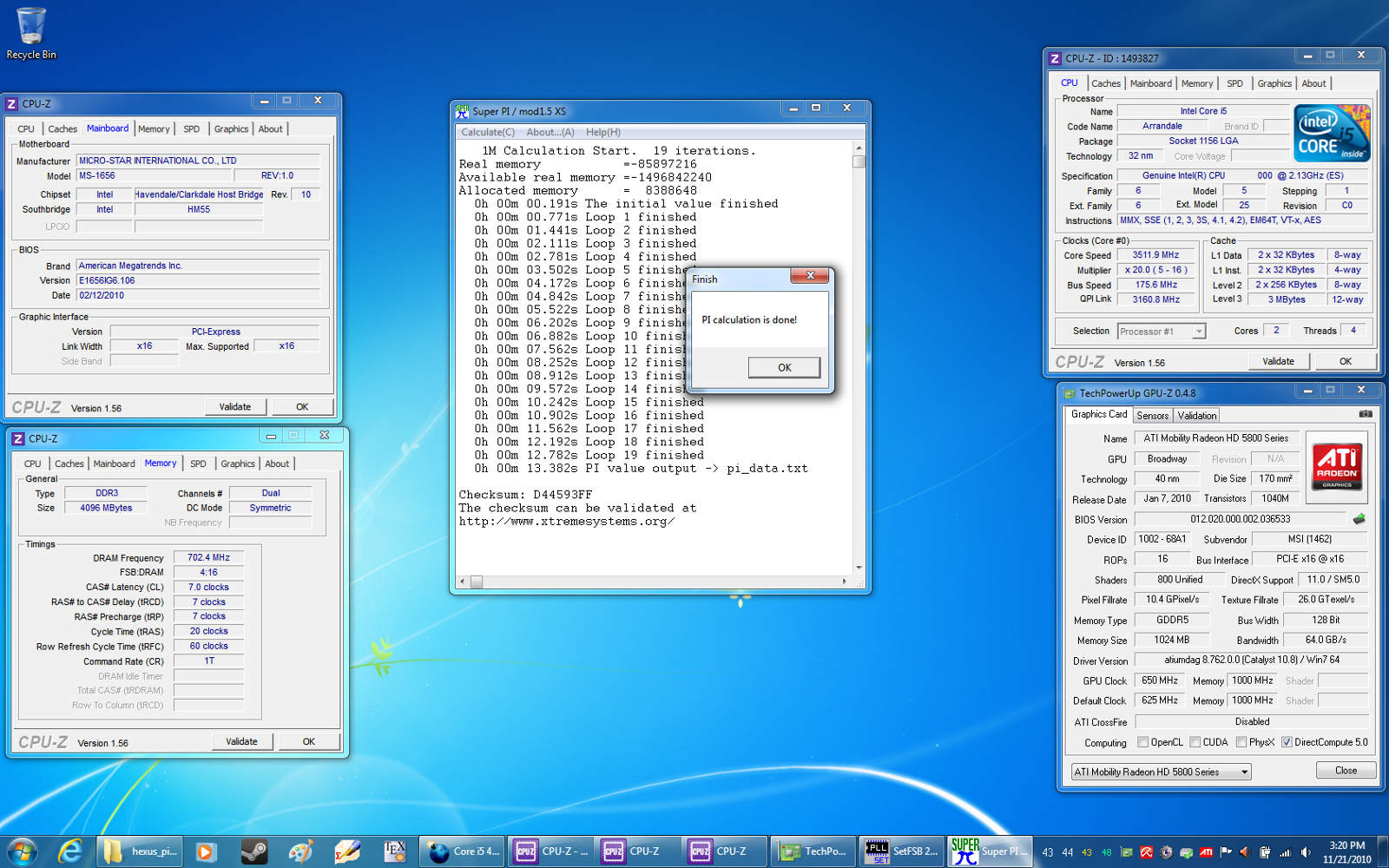Click Validate in CPU-Z Mainboard window

click(x=234, y=406)
